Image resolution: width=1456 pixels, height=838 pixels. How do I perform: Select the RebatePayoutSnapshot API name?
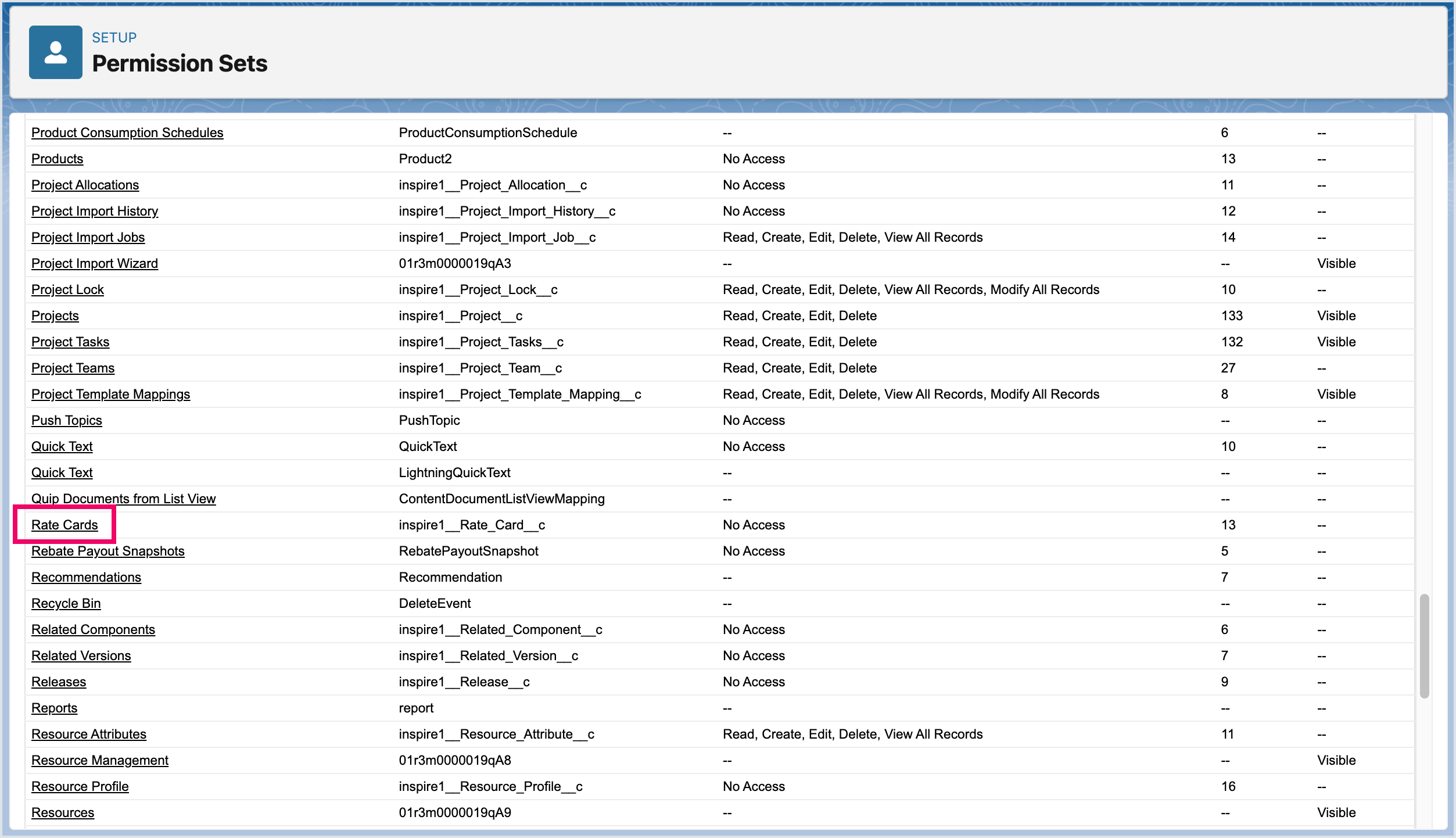click(x=469, y=551)
